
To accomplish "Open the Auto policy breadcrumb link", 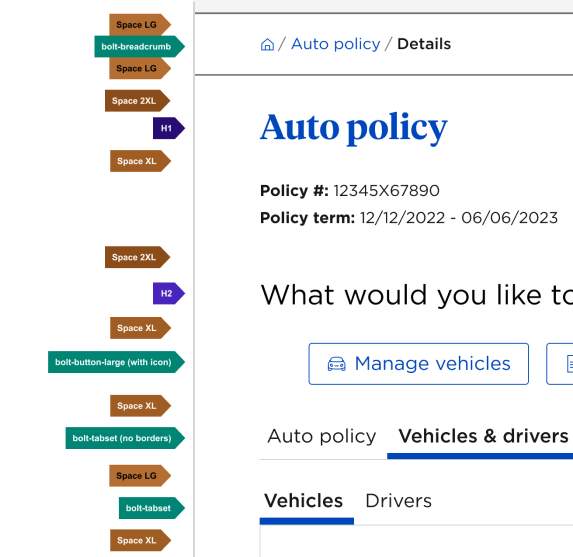I will point(335,44).
